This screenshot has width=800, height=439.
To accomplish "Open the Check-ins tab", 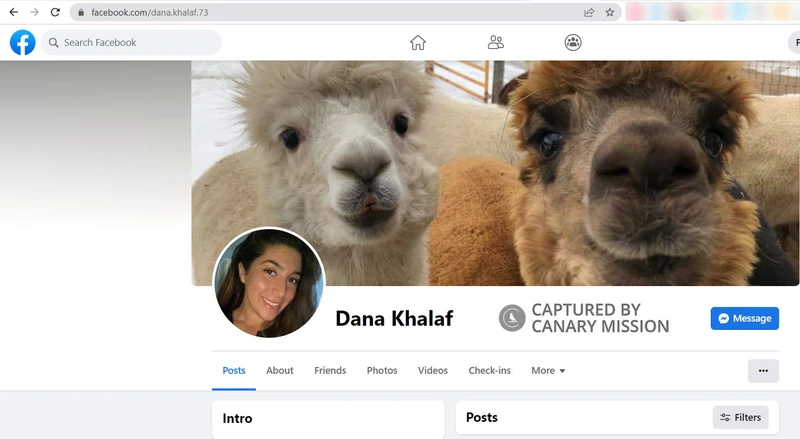I will 489,371.
